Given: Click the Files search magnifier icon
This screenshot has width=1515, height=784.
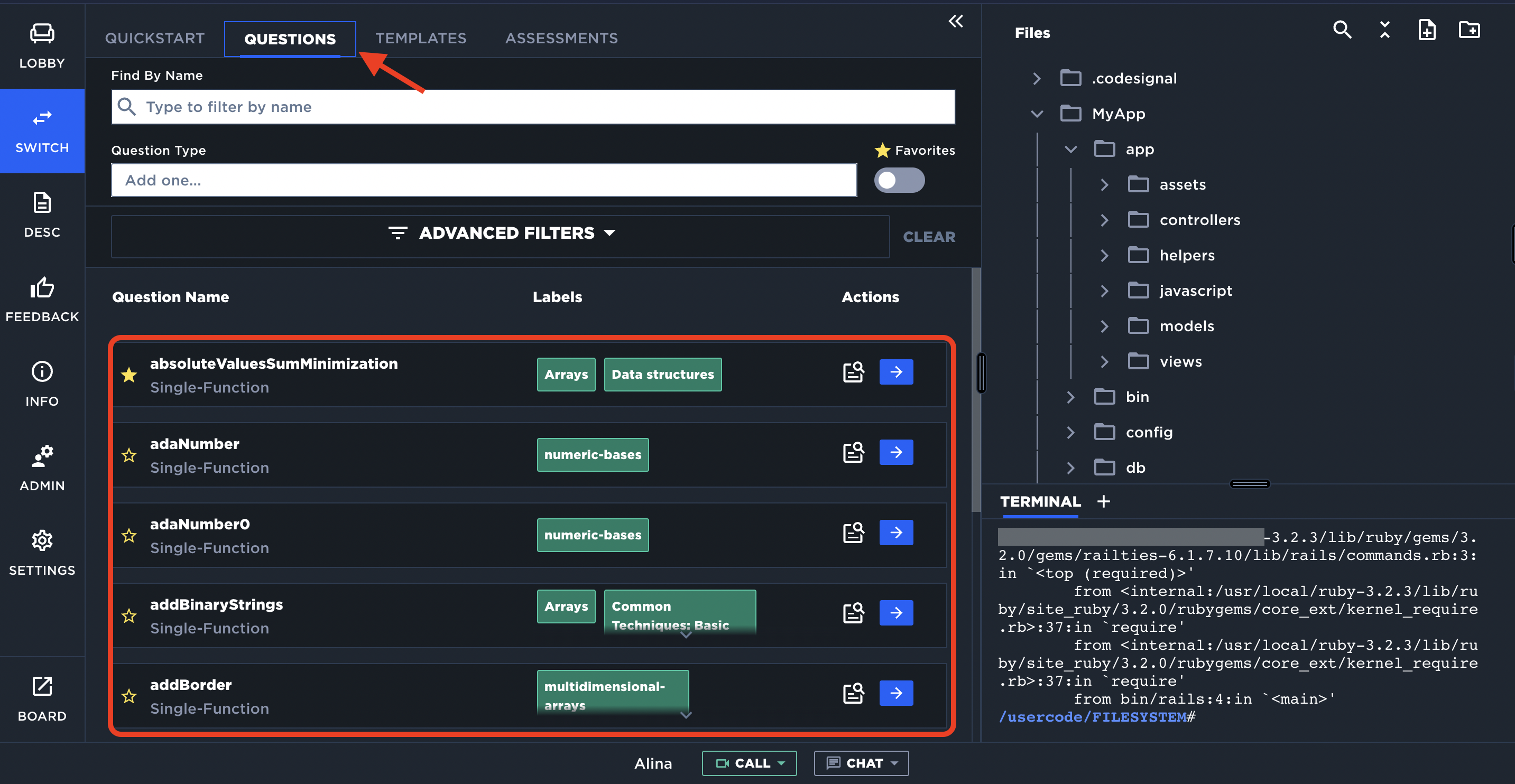Looking at the screenshot, I should 1342,30.
